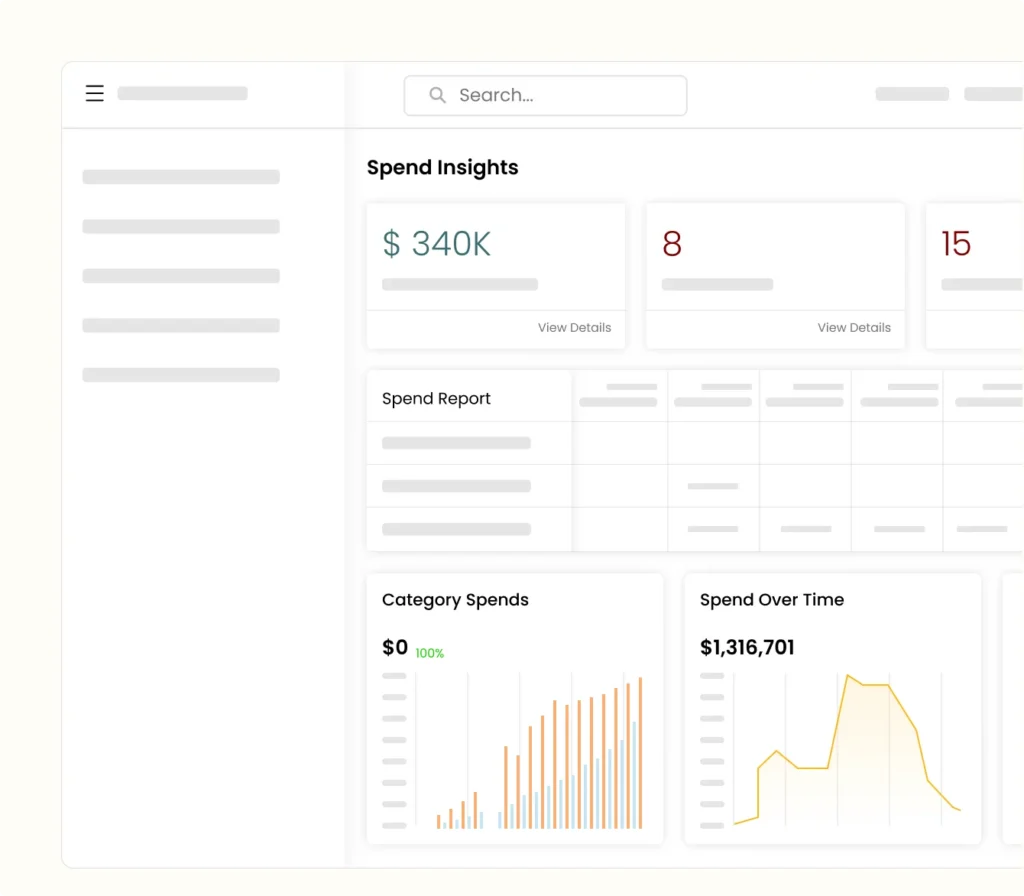Switch to the Category Spends panel

455,599
